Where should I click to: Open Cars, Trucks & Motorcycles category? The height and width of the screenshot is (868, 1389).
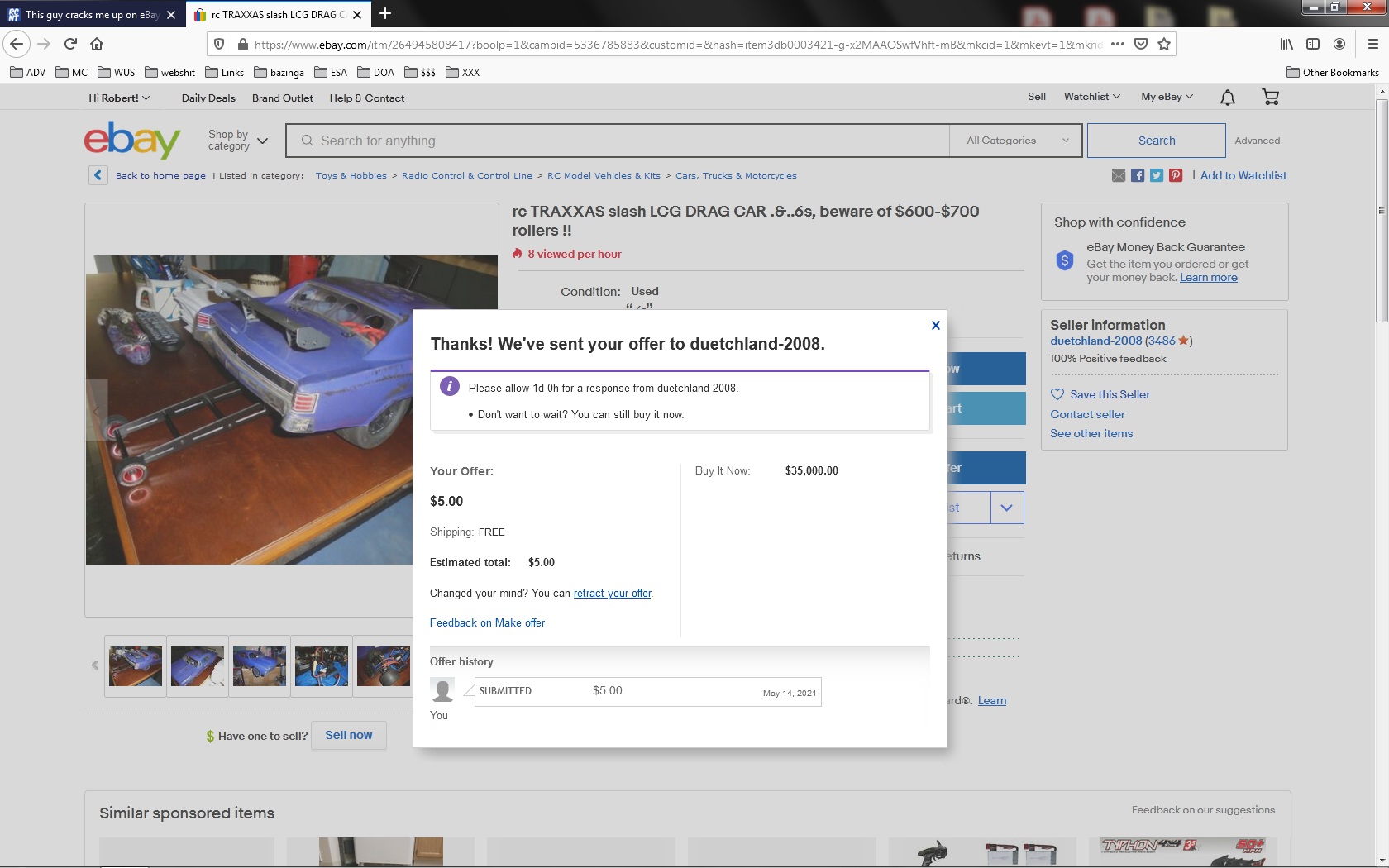coord(736,175)
